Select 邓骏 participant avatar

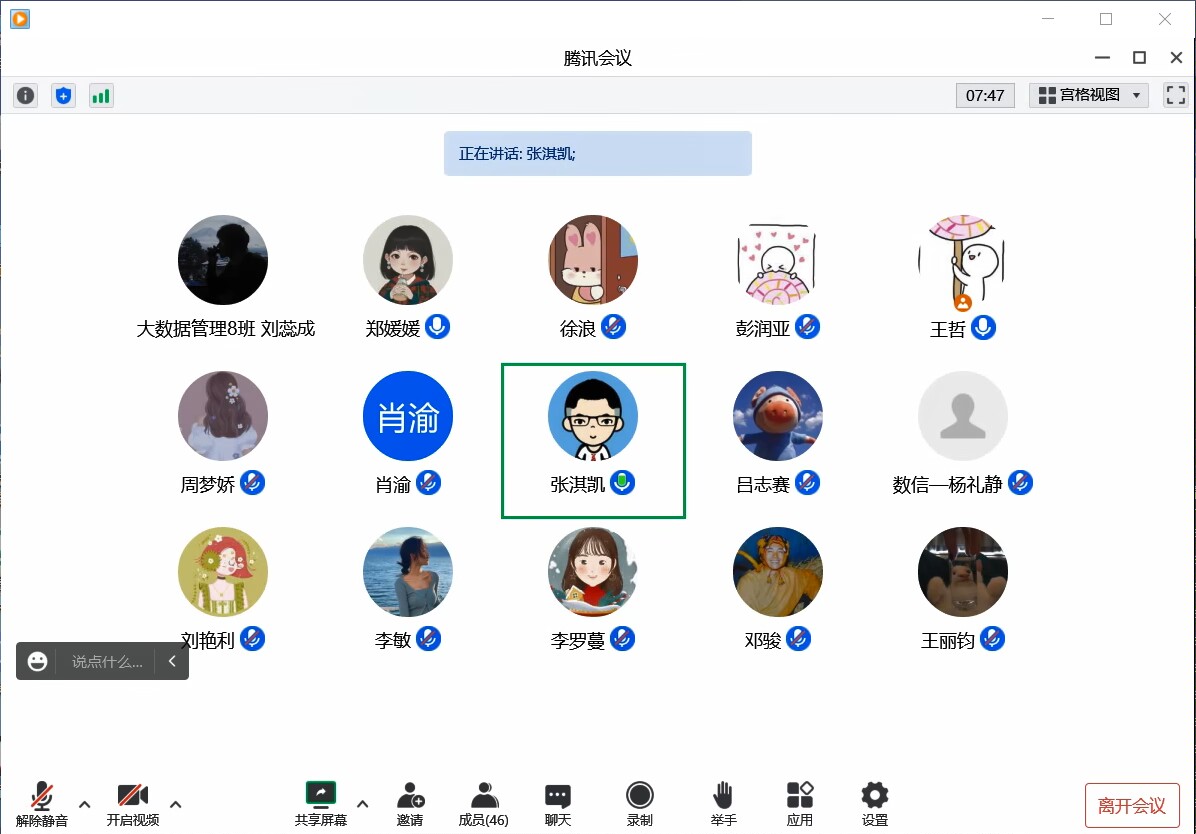[x=777, y=572]
